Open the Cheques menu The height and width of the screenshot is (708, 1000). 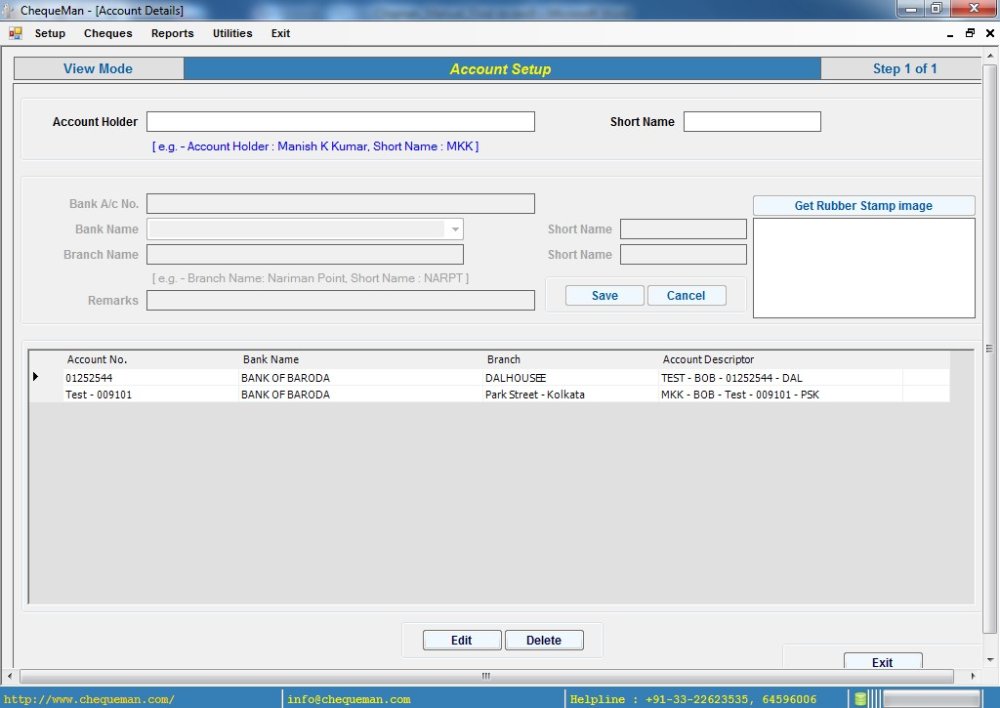pyautogui.click(x=107, y=33)
